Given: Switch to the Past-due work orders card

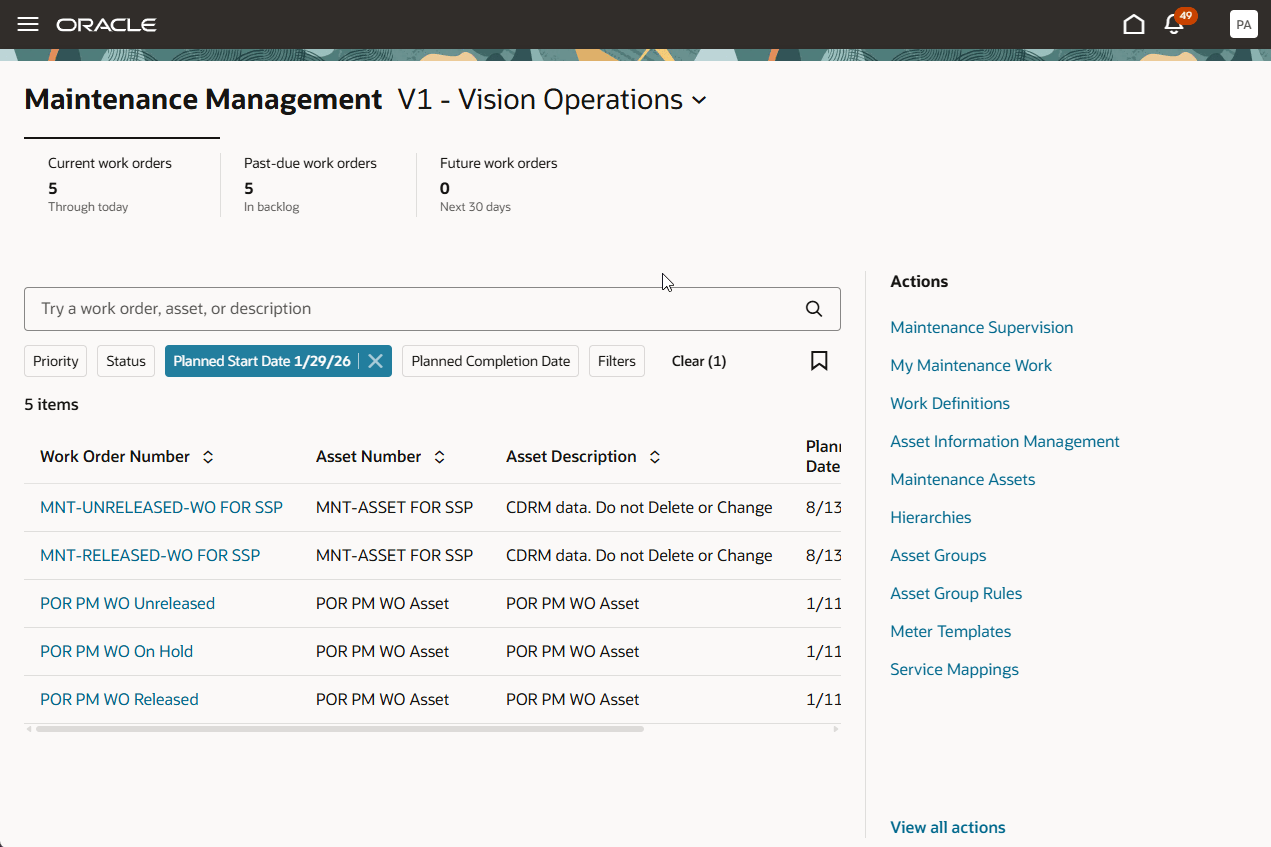Looking at the screenshot, I should (310, 185).
